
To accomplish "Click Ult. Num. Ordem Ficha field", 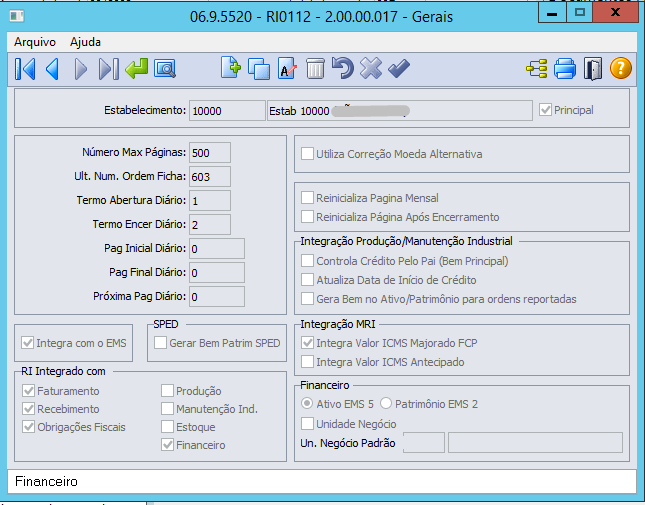I will [x=210, y=176].
